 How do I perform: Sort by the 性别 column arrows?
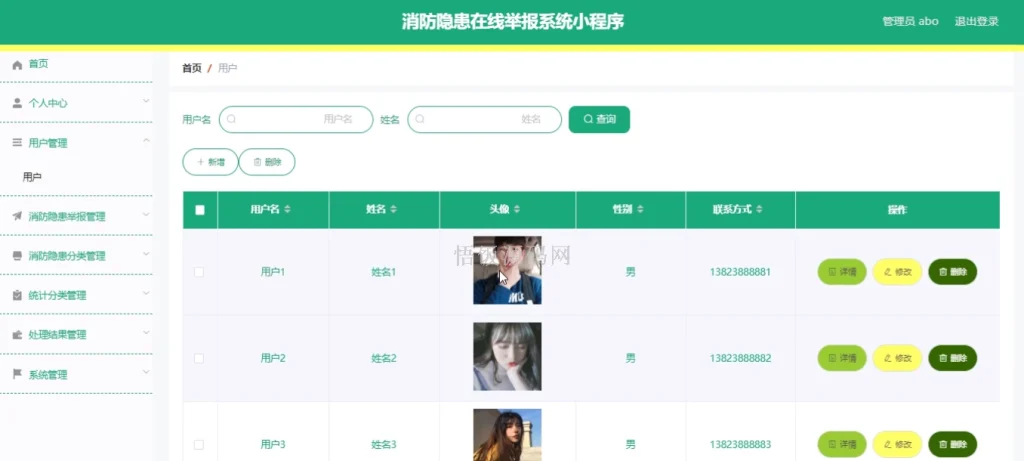tap(640, 210)
